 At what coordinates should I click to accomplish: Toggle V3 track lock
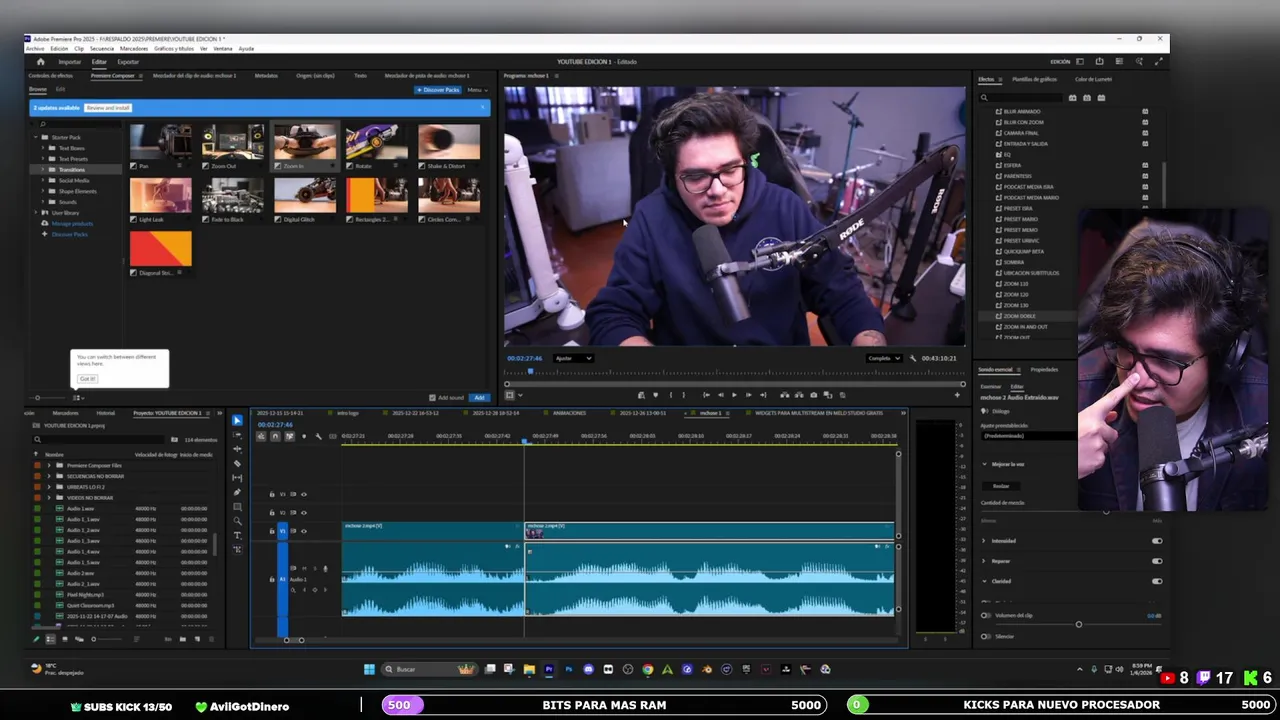click(x=272, y=494)
